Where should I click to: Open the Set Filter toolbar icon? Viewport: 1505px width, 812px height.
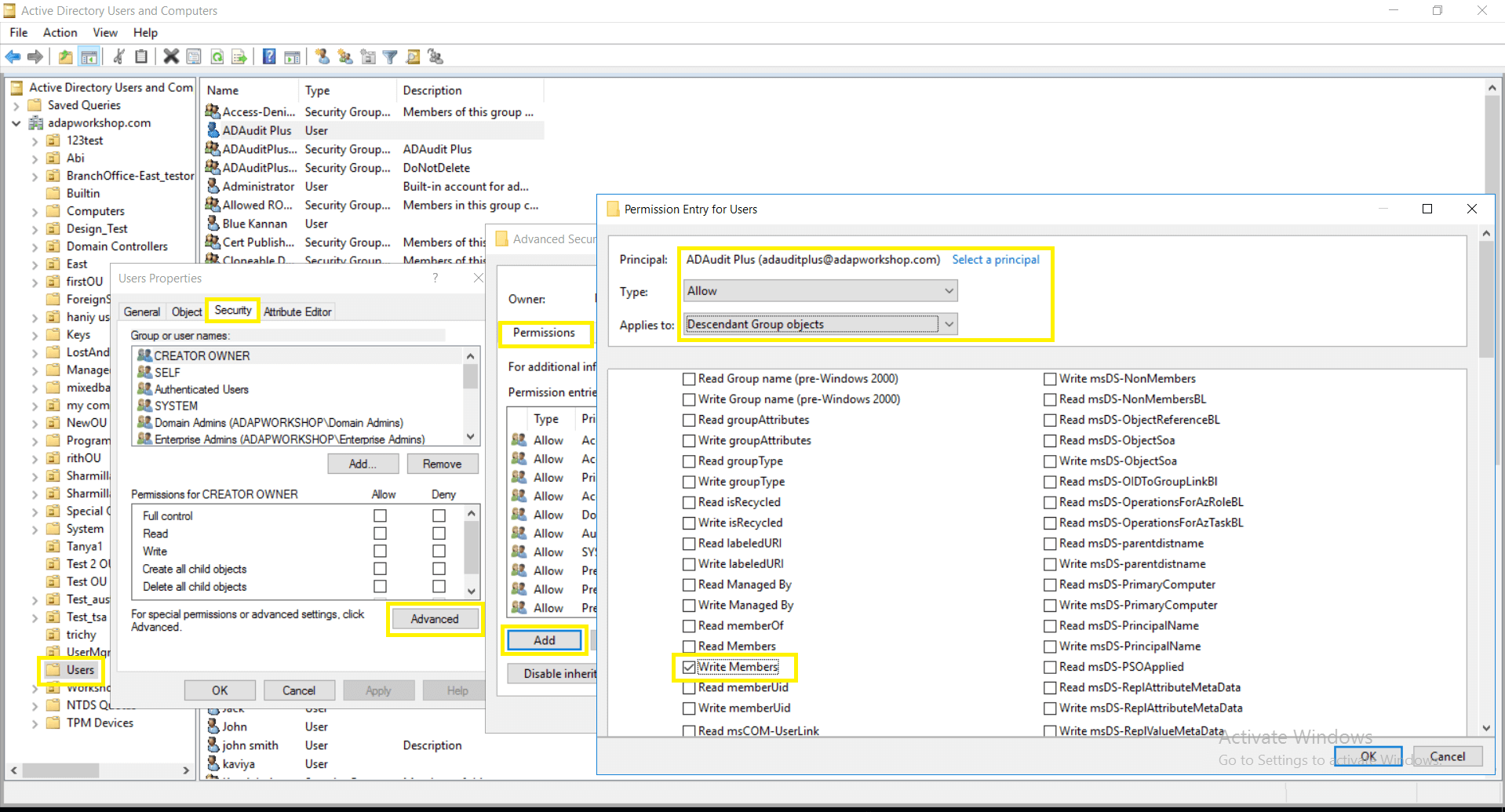point(390,56)
